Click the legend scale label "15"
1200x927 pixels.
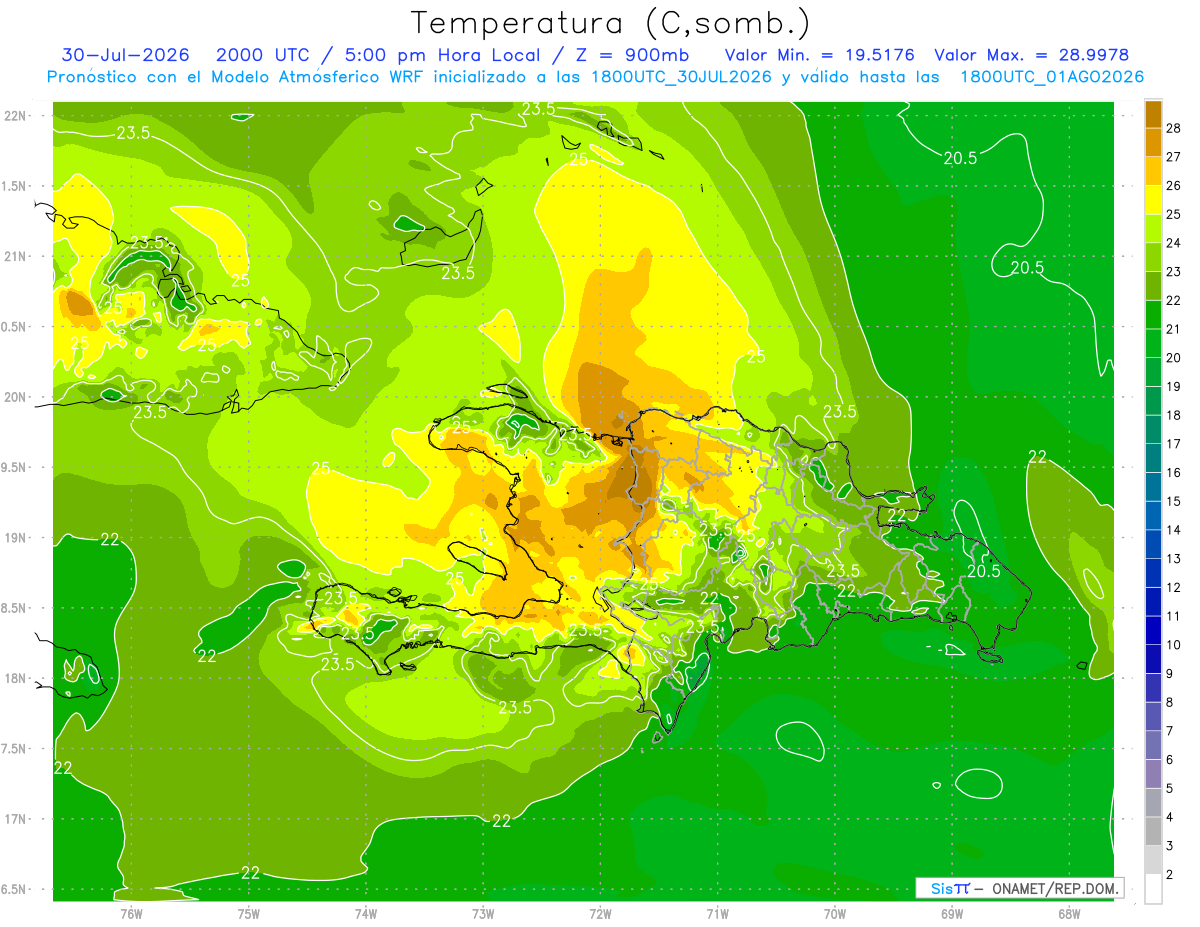pos(1174,501)
